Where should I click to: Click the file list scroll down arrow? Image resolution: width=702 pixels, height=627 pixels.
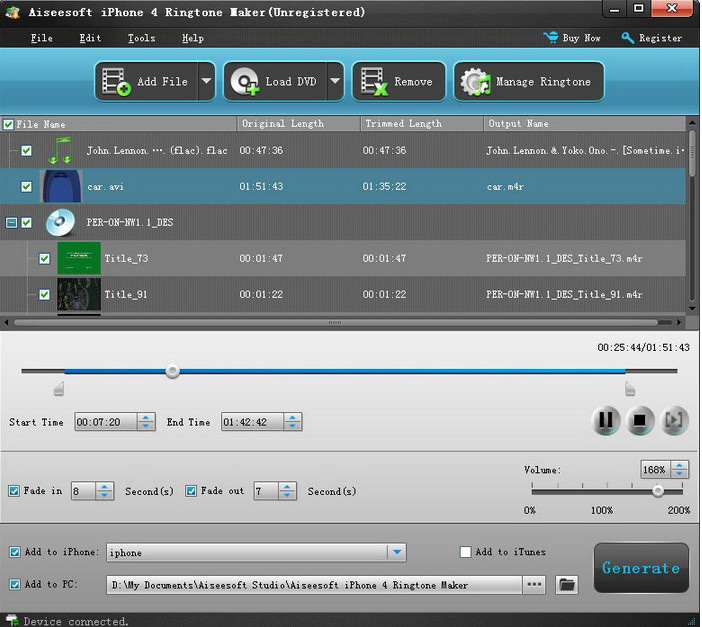click(692, 308)
